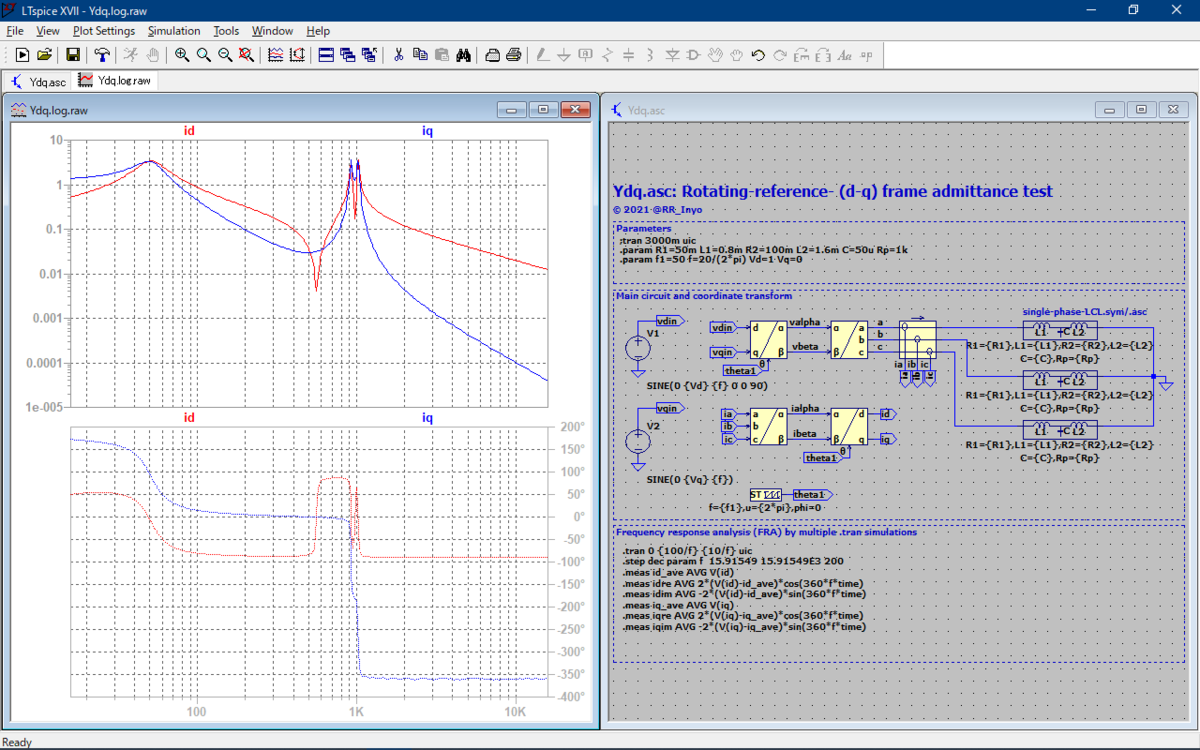
Task: Cascade windows using the toolbar icon
Action: (x=348, y=55)
